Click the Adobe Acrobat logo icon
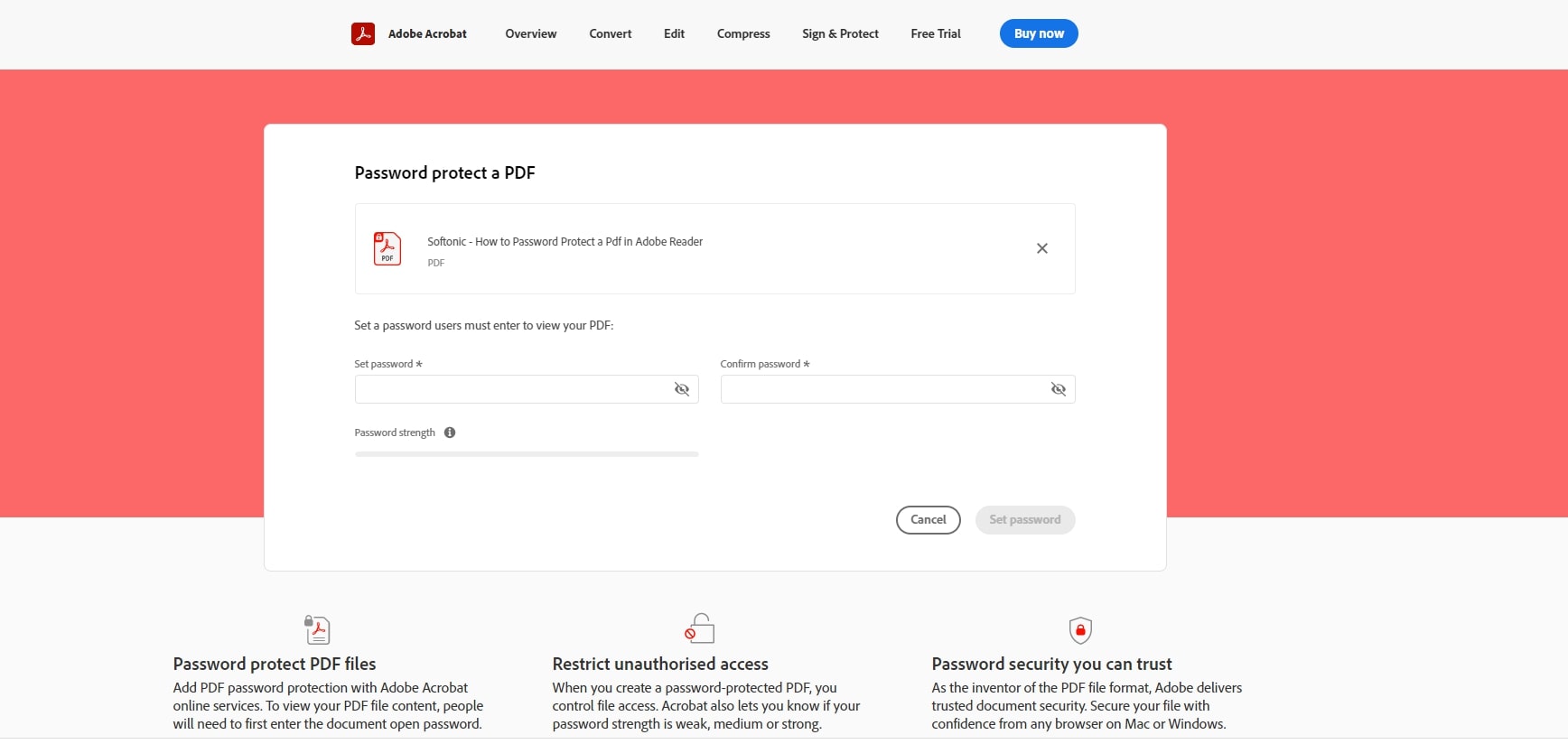 click(x=363, y=33)
